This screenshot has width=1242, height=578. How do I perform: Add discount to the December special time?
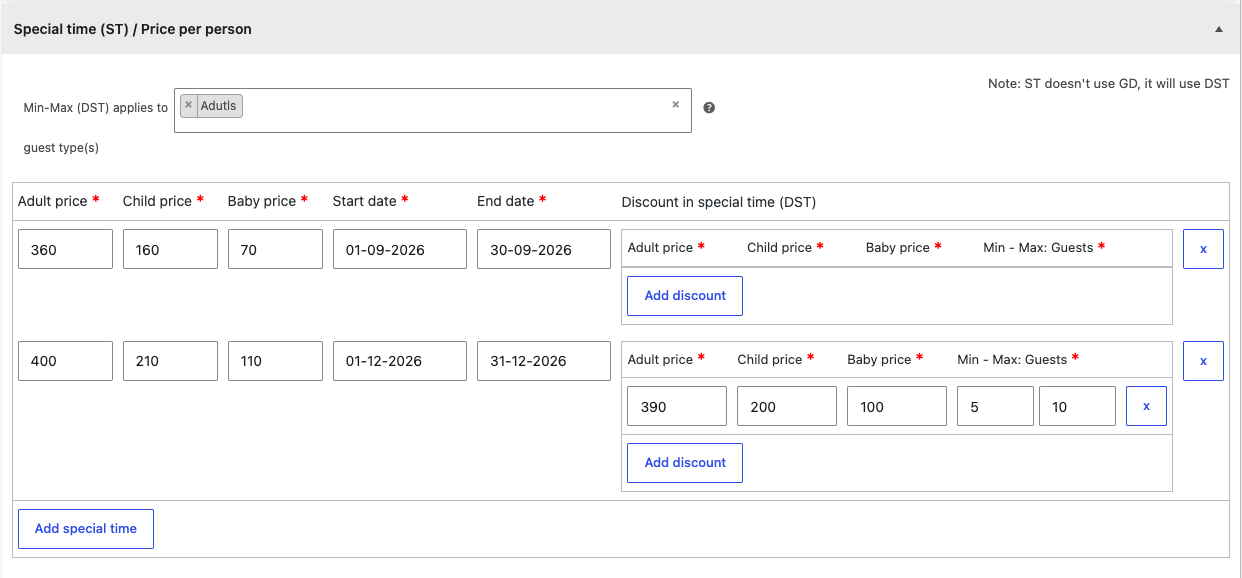click(685, 463)
